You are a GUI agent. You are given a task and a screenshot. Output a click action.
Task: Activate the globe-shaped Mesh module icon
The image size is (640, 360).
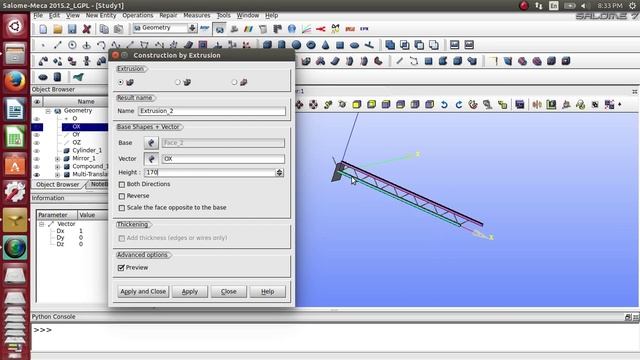pyautogui.click(x=291, y=29)
